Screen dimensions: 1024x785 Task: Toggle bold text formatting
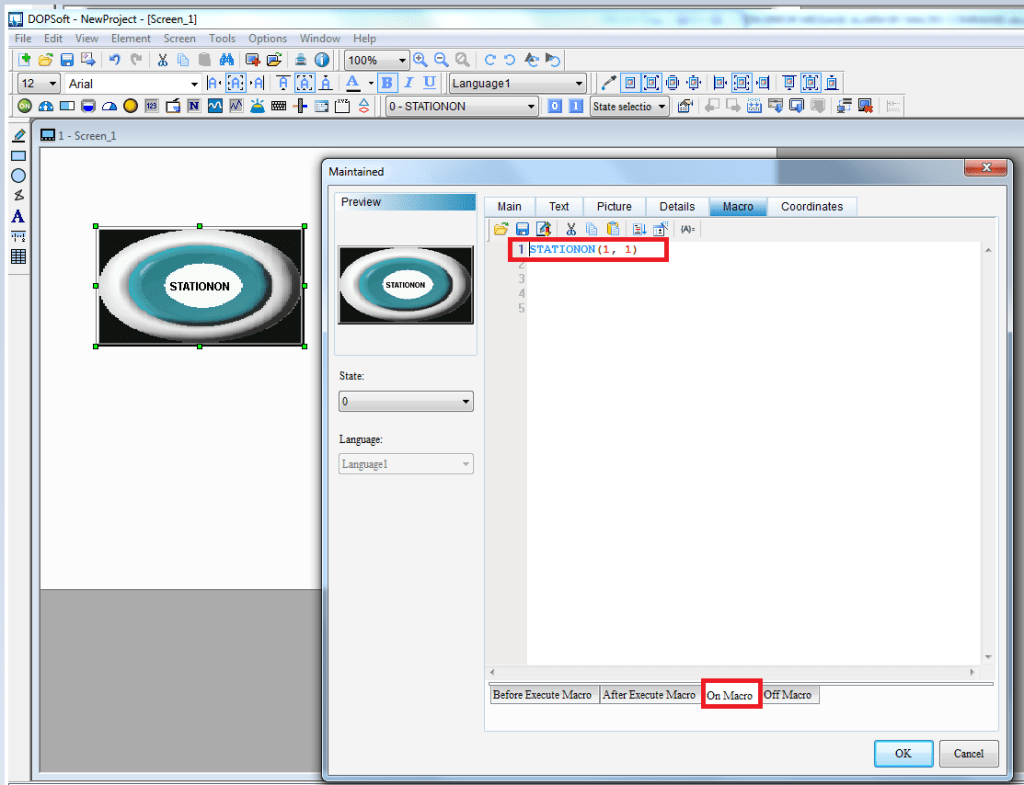click(387, 82)
